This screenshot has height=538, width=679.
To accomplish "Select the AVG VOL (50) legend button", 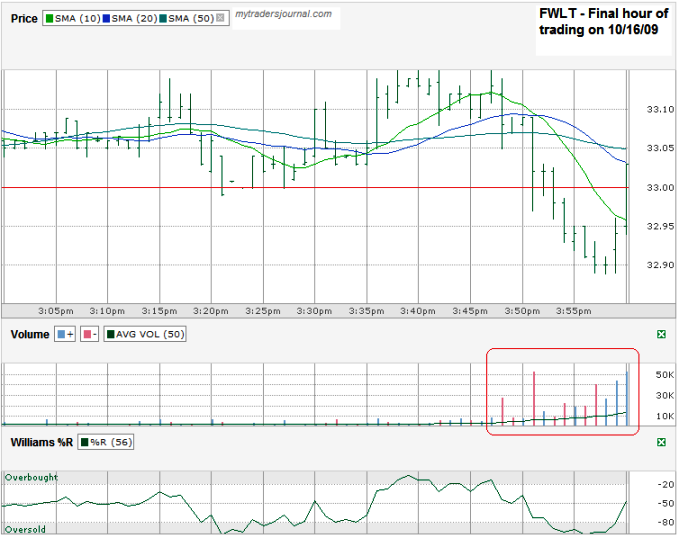I will (x=145, y=334).
